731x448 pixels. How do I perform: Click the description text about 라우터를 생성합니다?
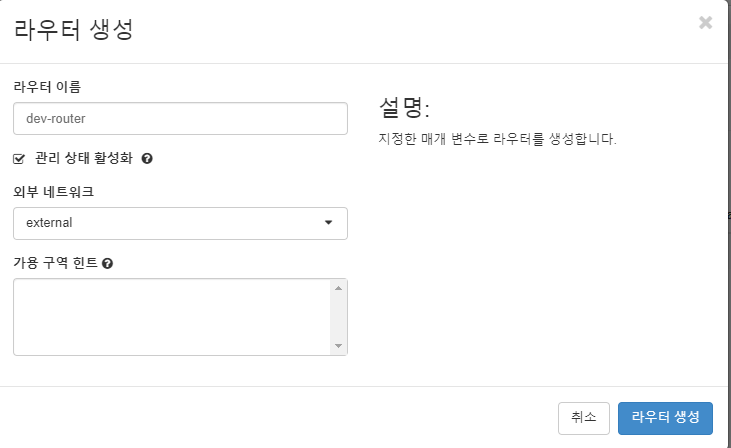click(x=497, y=139)
